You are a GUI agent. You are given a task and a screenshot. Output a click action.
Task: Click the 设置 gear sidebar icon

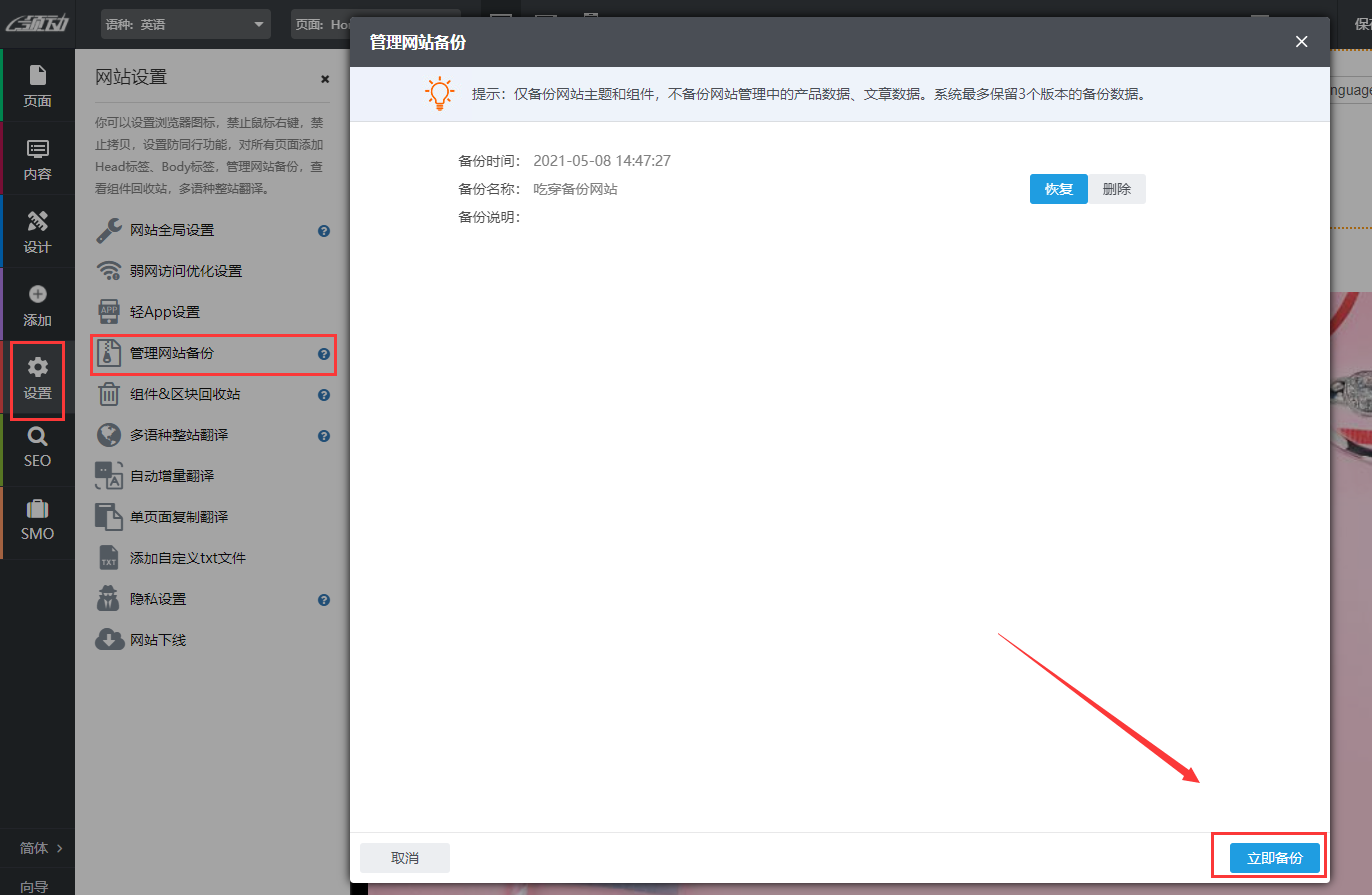click(37, 378)
